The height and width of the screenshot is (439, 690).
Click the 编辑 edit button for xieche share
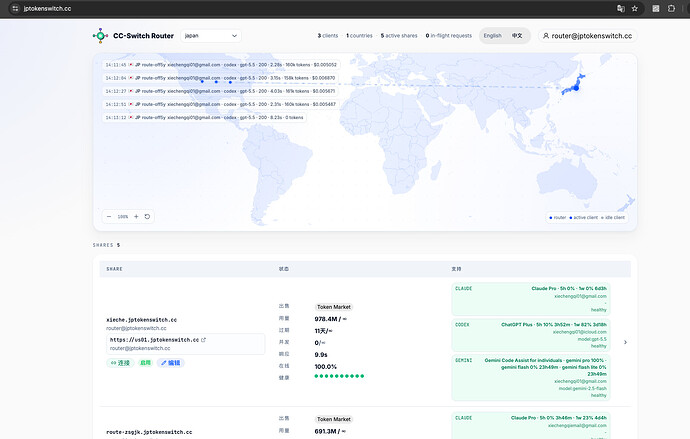(170, 363)
